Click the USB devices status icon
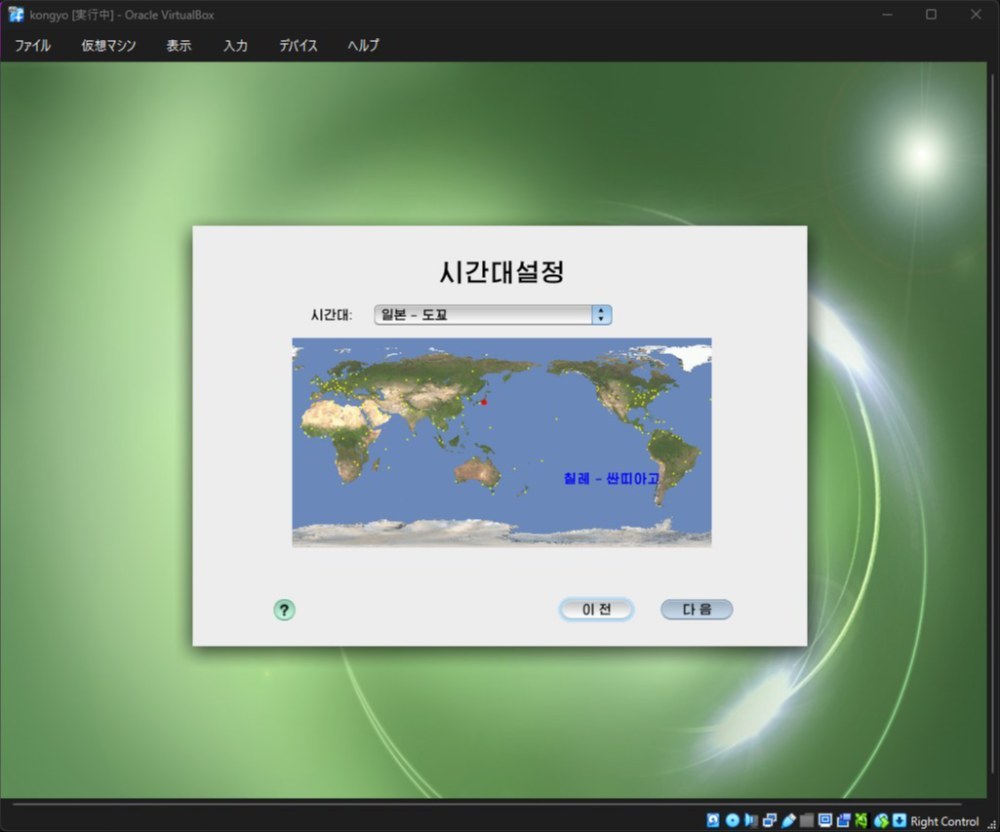The image size is (1000, 832). pyautogui.click(x=788, y=821)
